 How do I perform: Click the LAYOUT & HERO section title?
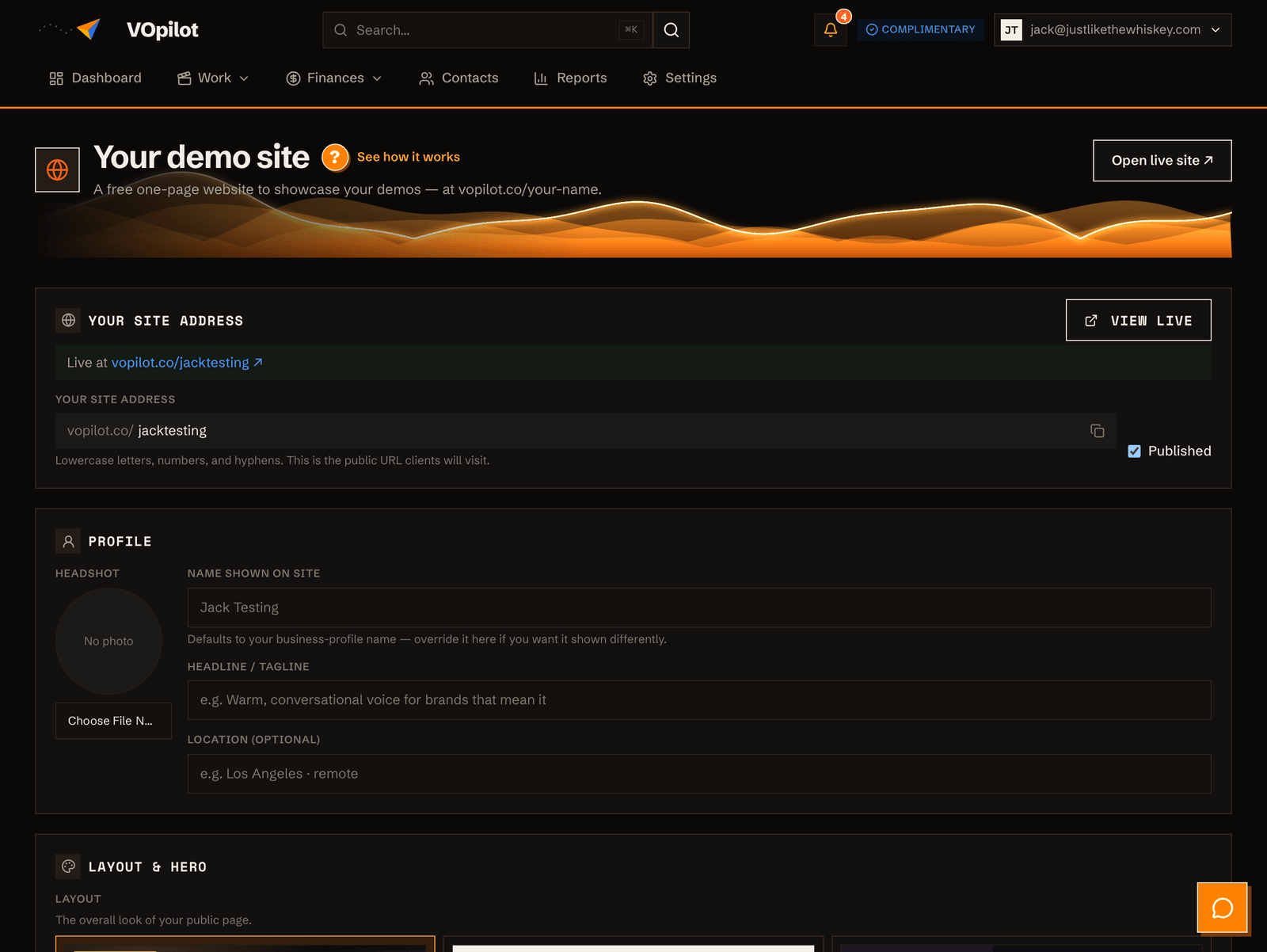(147, 867)
